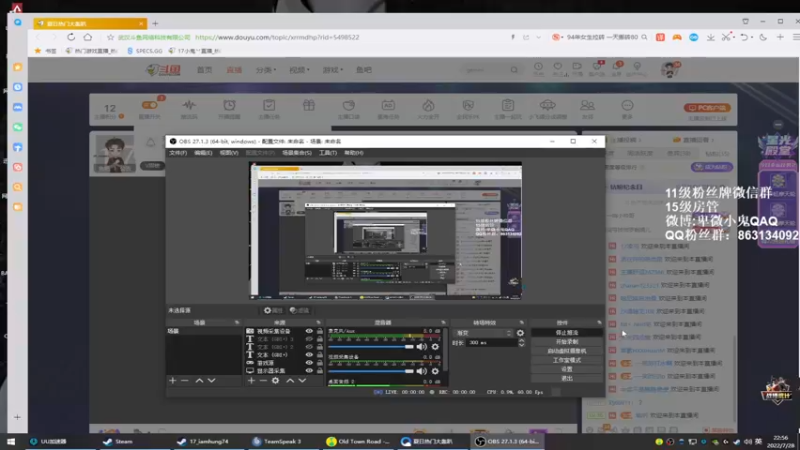The image size is (800, 450).
Task: Mute Mic/Aux channel speaker icon
Action: (x=421, y=347)
